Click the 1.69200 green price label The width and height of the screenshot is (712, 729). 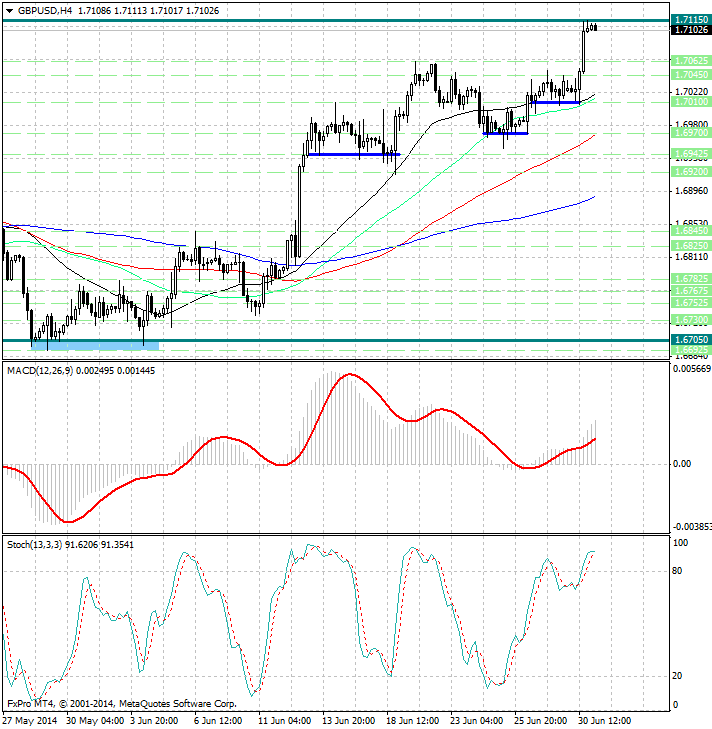[691, 172]
